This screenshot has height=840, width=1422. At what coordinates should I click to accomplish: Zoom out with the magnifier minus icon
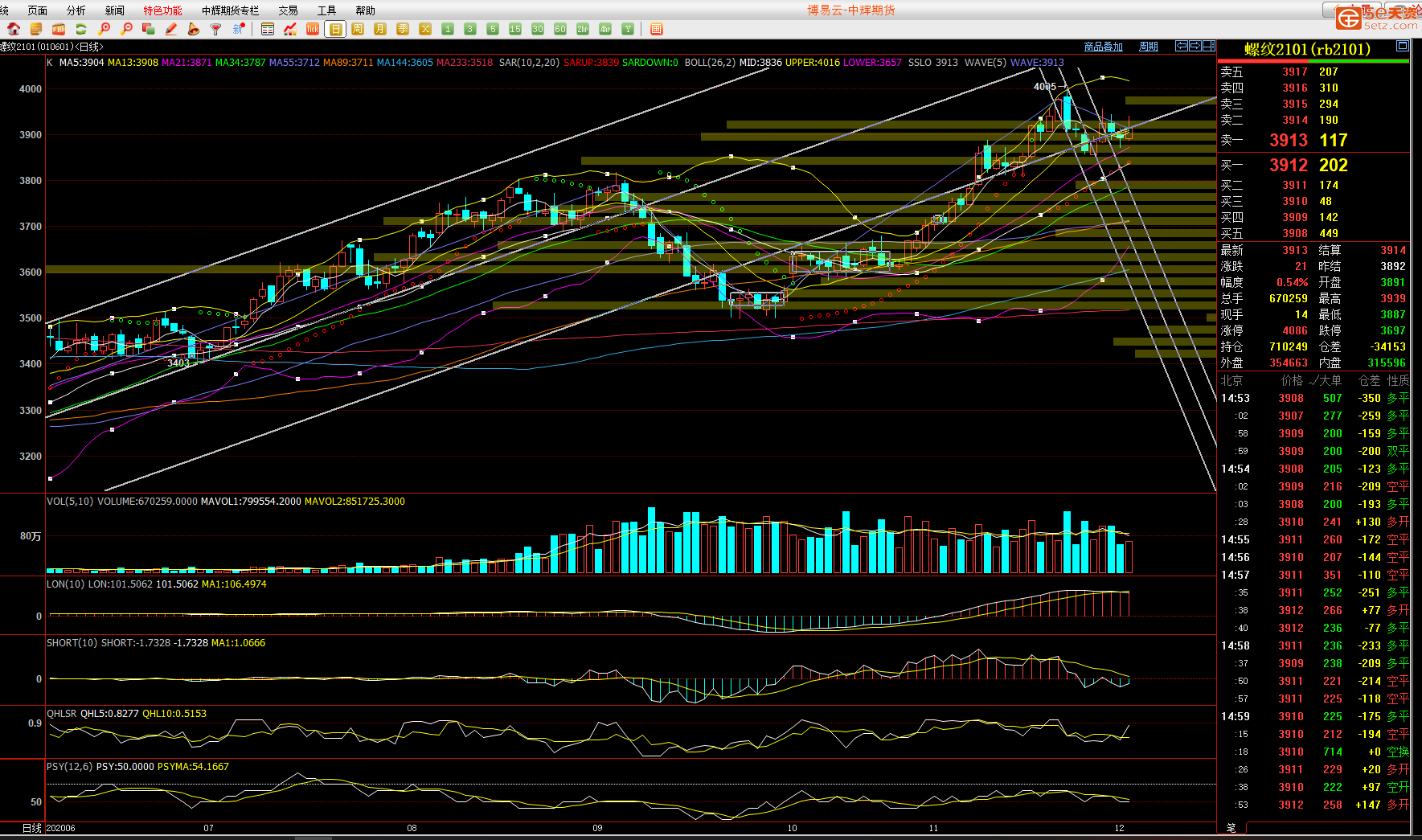pyautogui.click(x=126, y=29)
